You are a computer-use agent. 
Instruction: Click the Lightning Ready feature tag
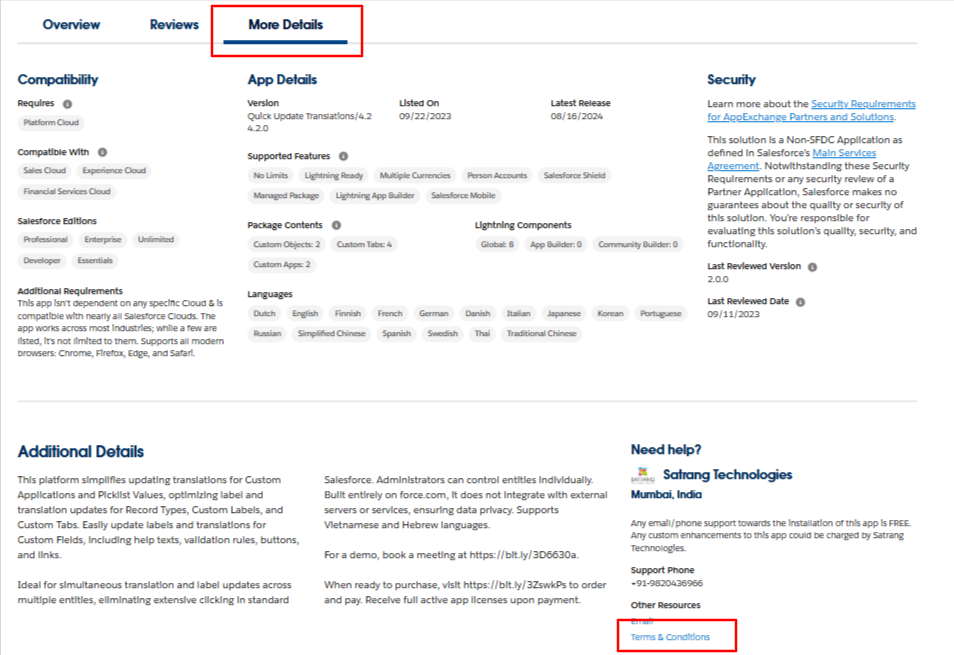tap(333, 175)
